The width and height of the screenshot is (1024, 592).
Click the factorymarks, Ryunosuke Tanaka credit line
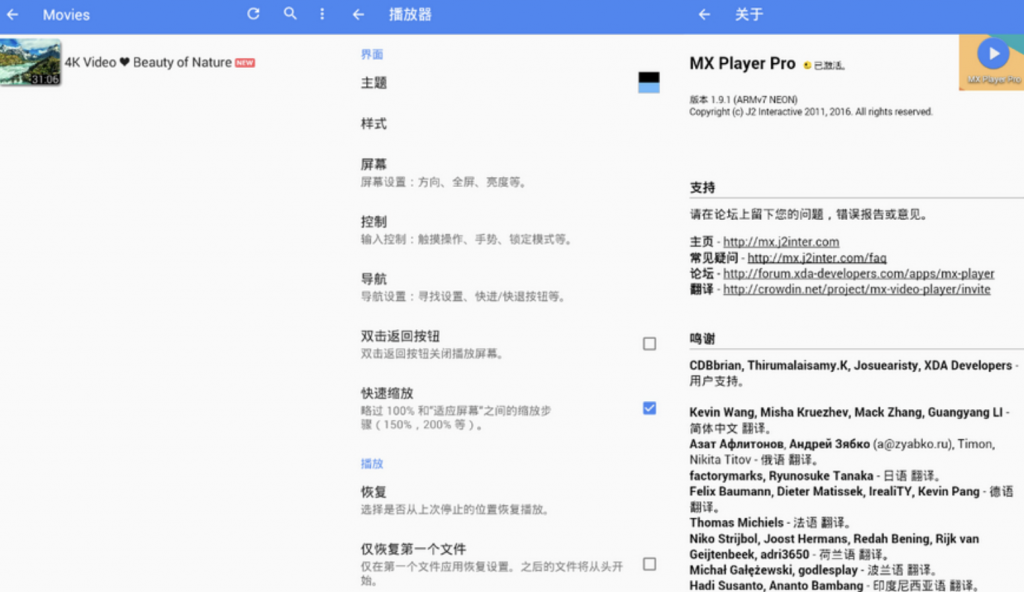click(x=815, y=476)
